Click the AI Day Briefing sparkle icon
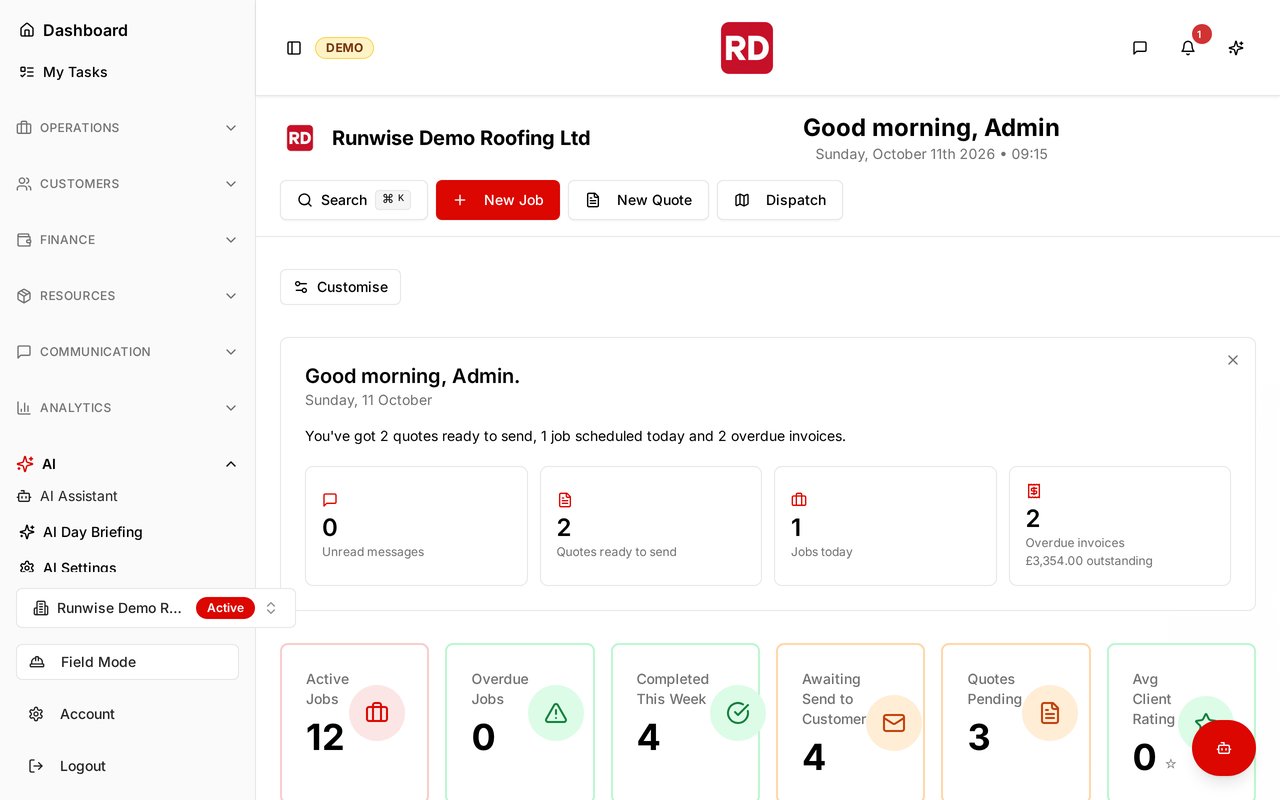Viewport: 1280px width, 800px height. pos(27,532)
